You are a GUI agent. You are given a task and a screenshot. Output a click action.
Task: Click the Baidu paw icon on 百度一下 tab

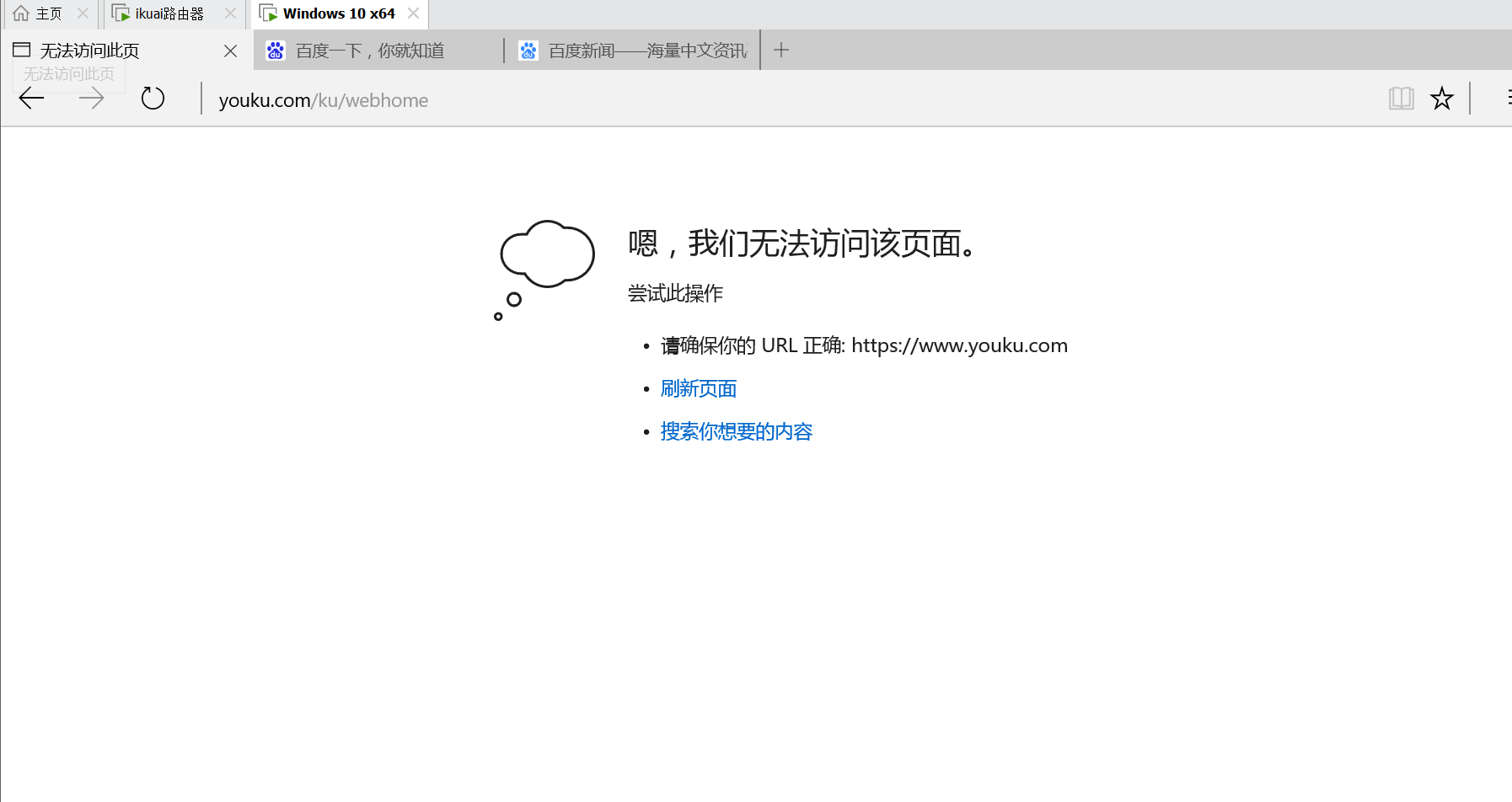(x=276, y=51)
